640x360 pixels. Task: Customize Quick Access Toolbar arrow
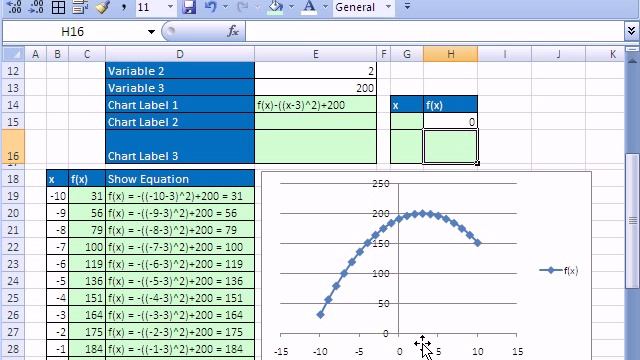407,7
